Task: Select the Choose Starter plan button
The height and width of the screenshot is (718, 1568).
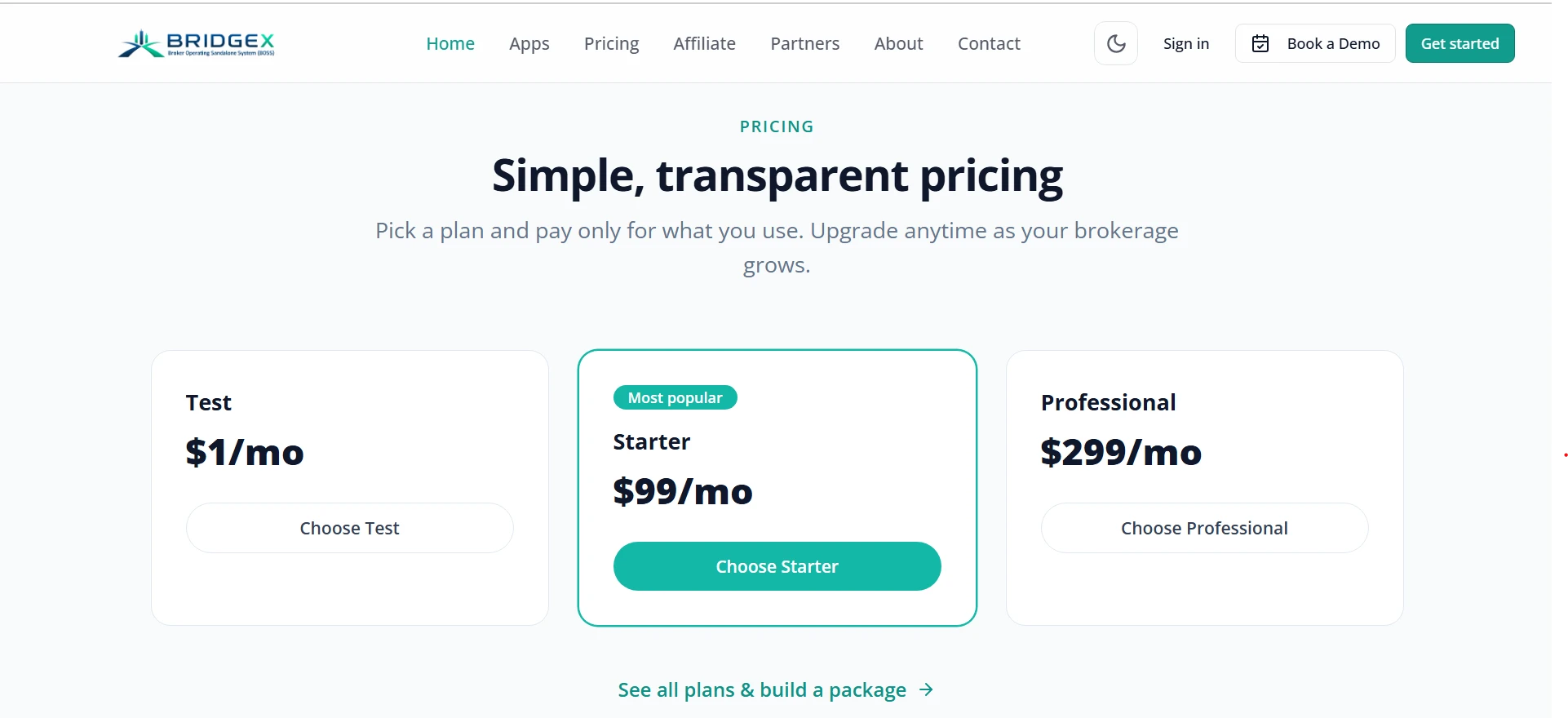Action: (x=777, y=566)
